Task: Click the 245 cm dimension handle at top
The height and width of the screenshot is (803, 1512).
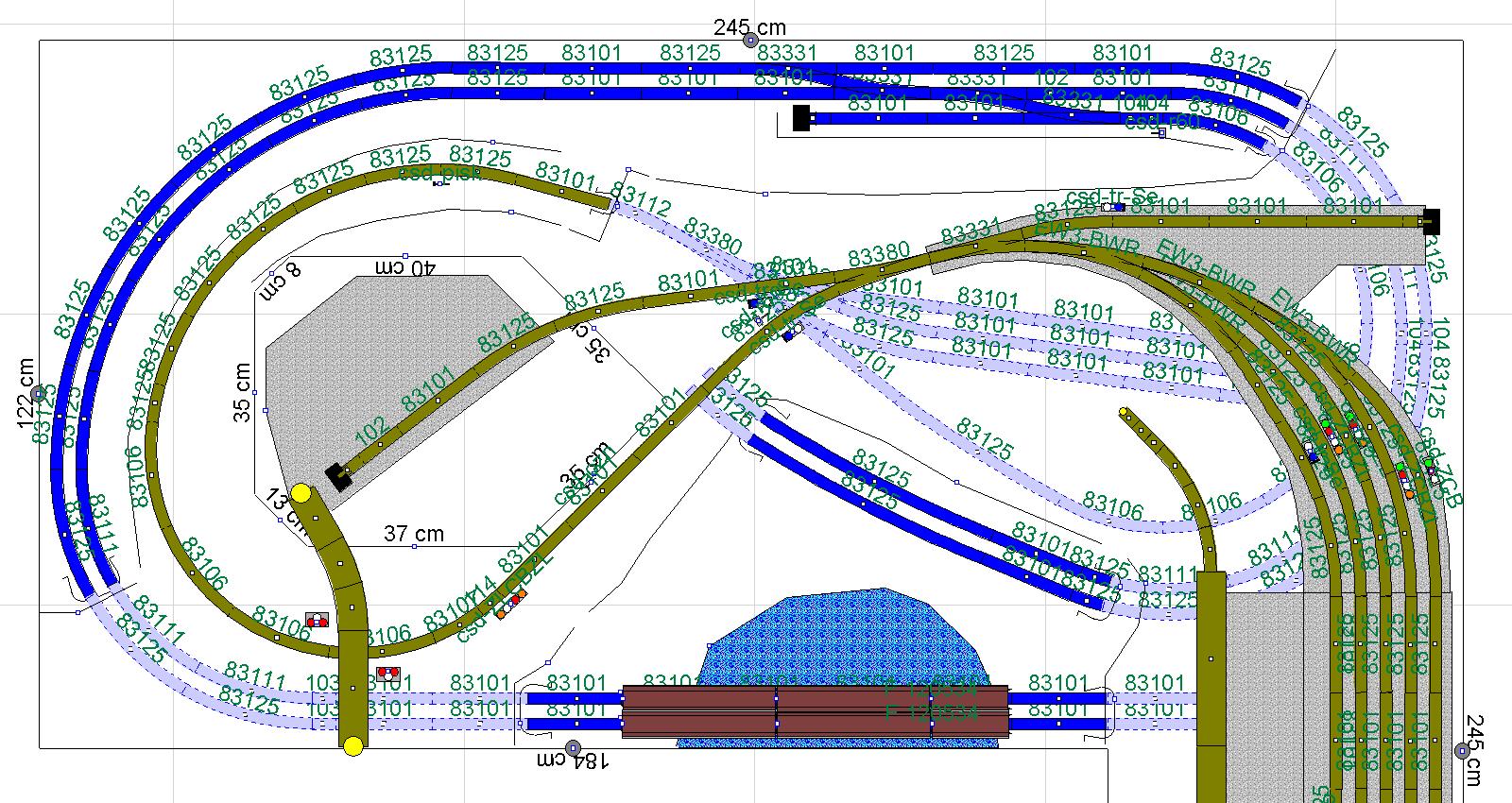Action: pyautogui.click(x=749, y=40)
